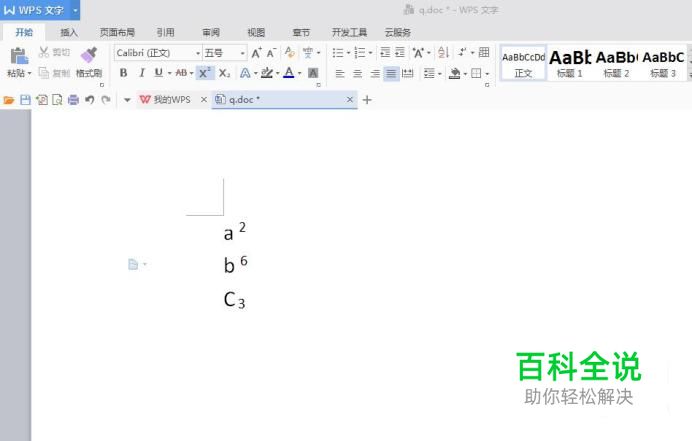Click the sort A-Z icon
The width and height of the screenshot is (692, 441).
pyautogui.click(x=444, y=53)
